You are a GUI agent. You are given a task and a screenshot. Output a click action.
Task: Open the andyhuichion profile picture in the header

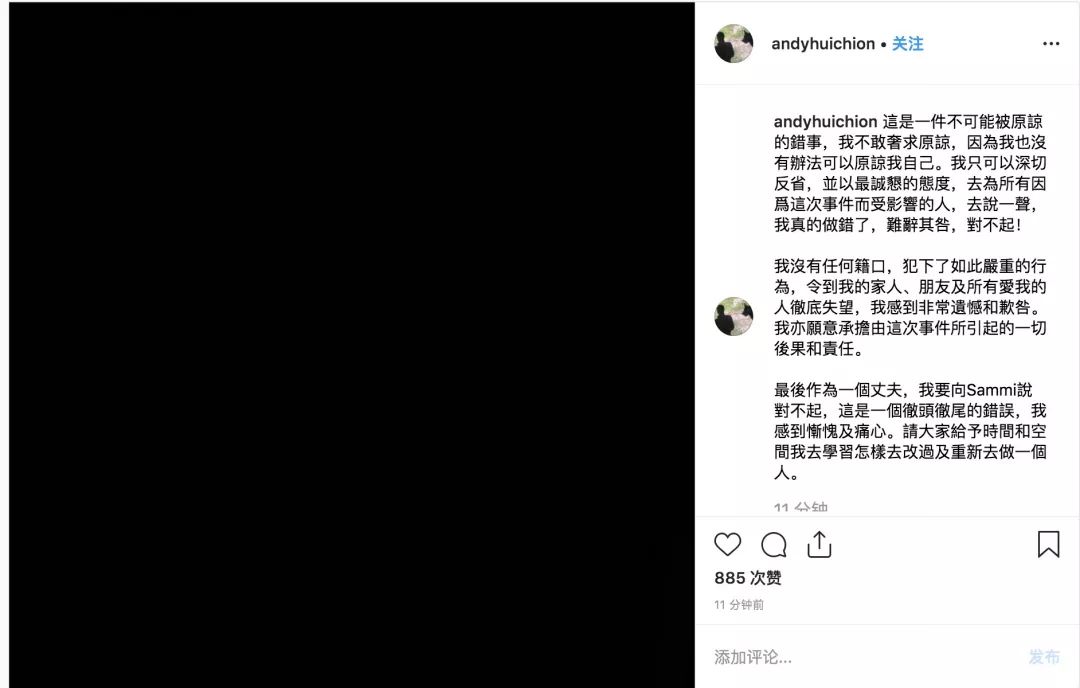click(734, 43)
